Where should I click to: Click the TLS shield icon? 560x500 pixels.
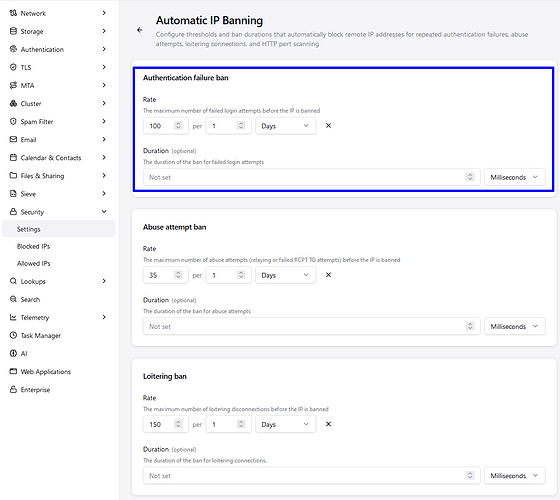(x=13, y=67)
